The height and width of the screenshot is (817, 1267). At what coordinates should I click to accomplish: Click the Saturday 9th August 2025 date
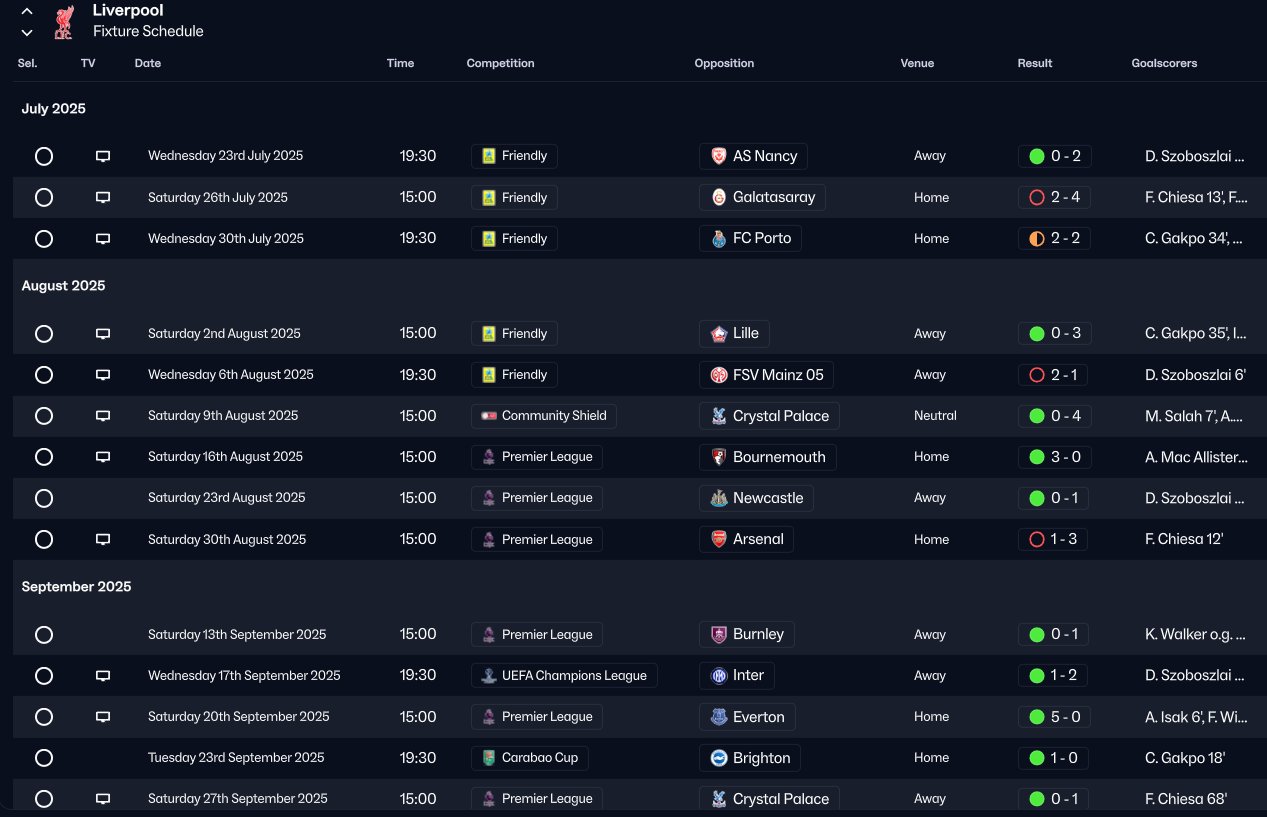[x=223, y=416]
